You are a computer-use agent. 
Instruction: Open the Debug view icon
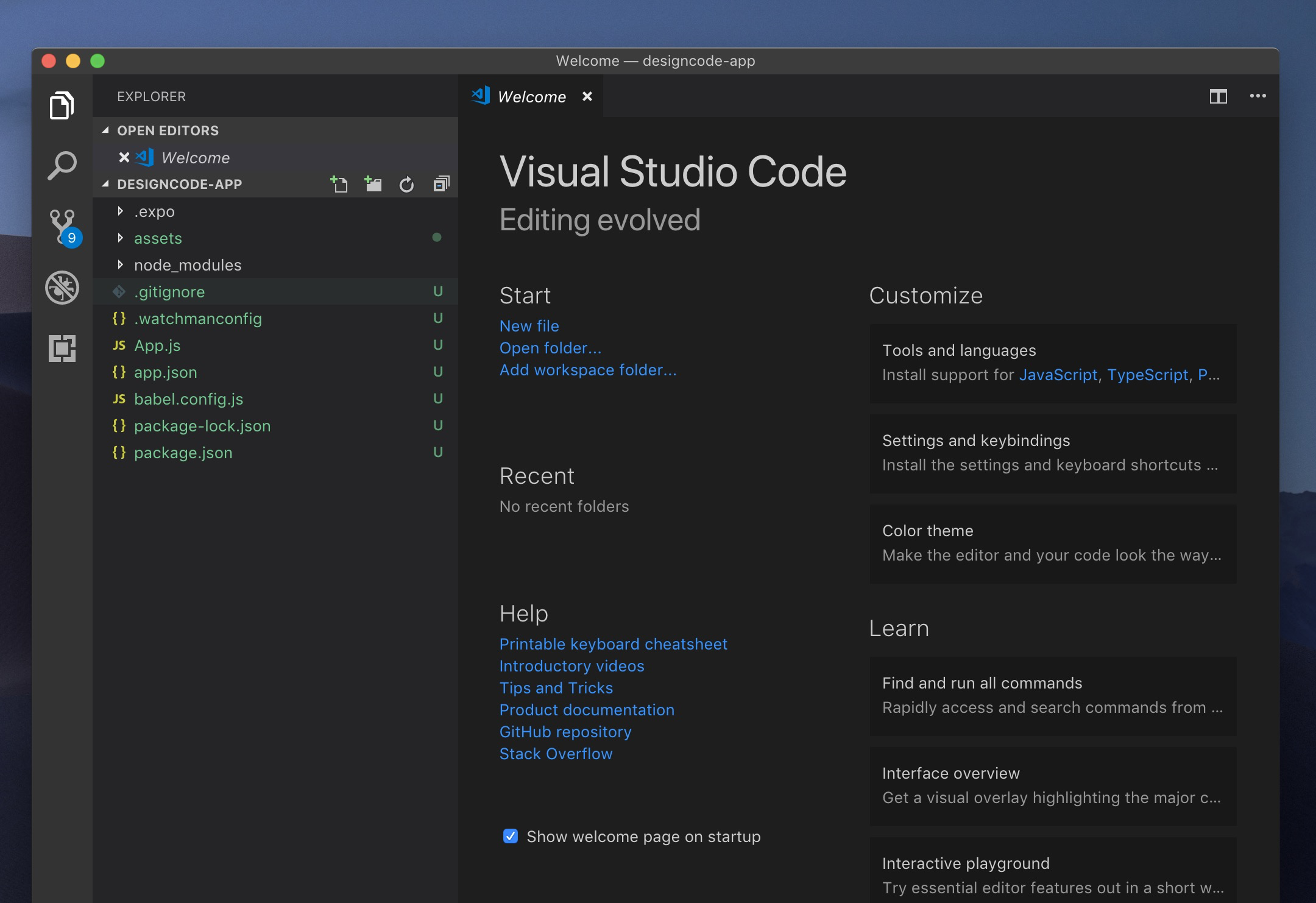coord(62,288)
